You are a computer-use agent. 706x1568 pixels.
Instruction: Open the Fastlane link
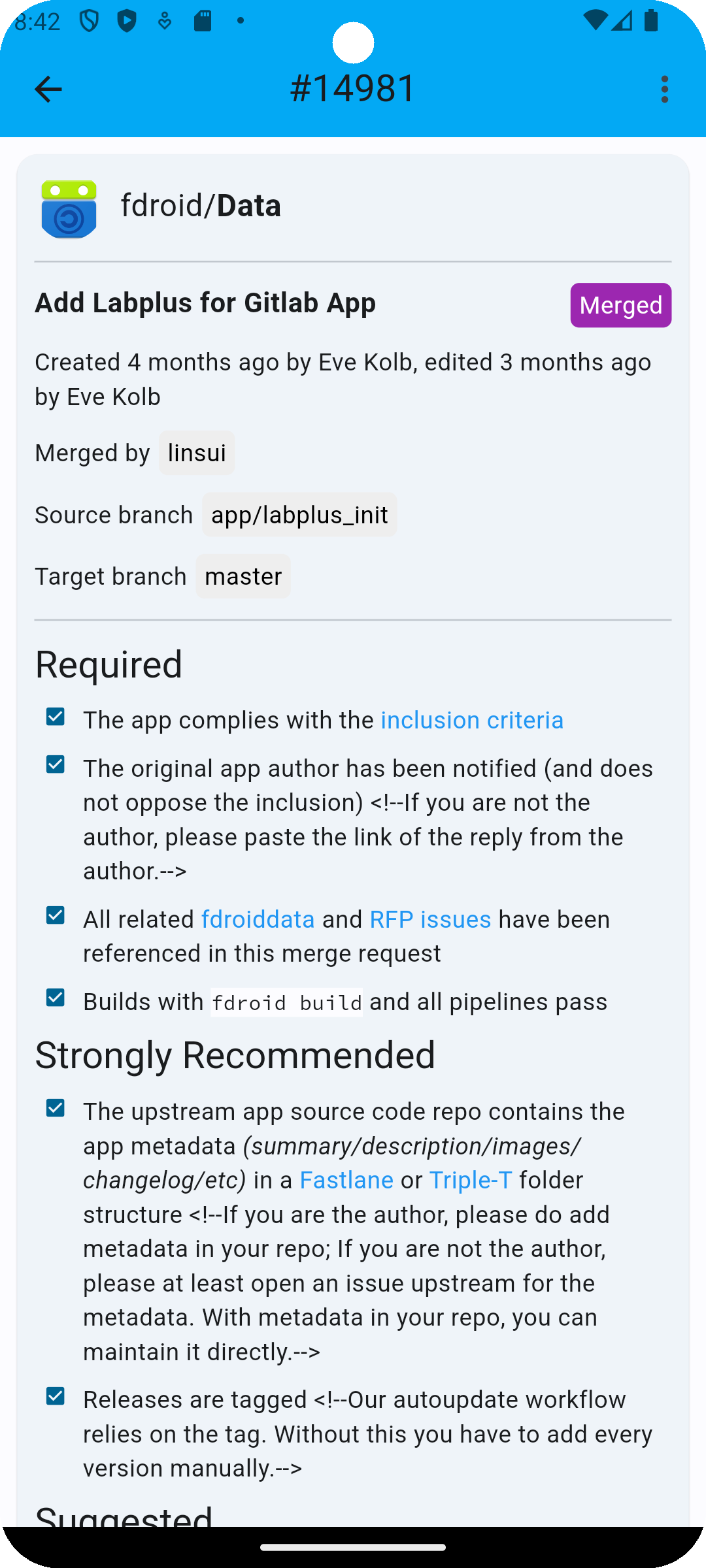pyautogui.click(x=346, y=1180)
